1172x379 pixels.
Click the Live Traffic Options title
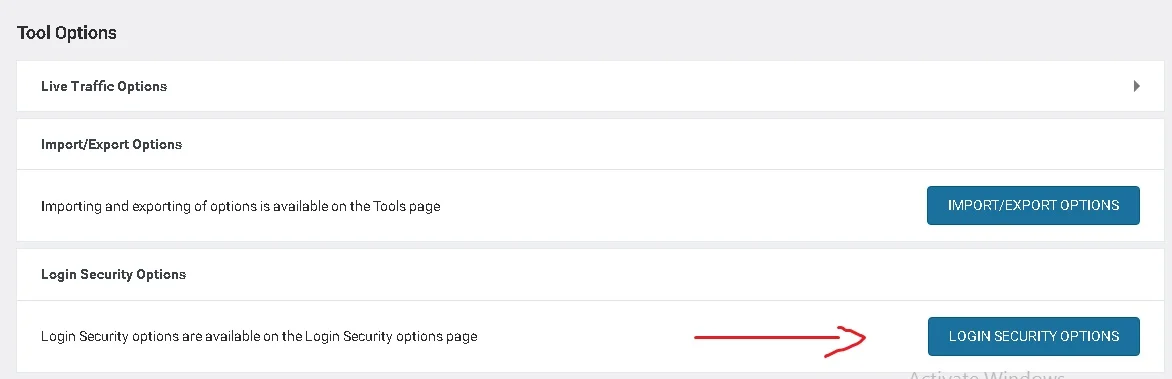pyautogui.click(x=104, y=86)
